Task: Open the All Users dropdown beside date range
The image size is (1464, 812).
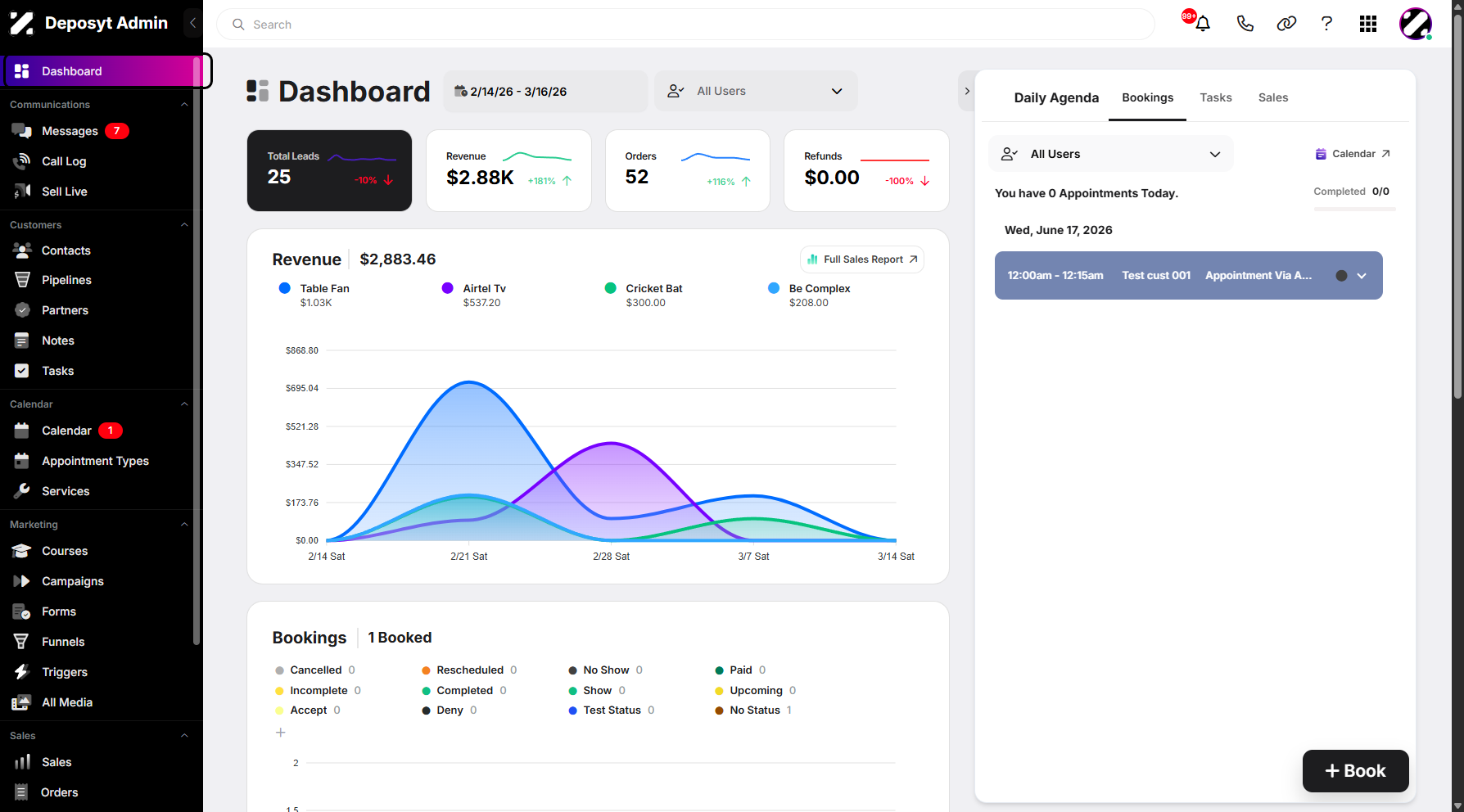Action: coord(756,91)
